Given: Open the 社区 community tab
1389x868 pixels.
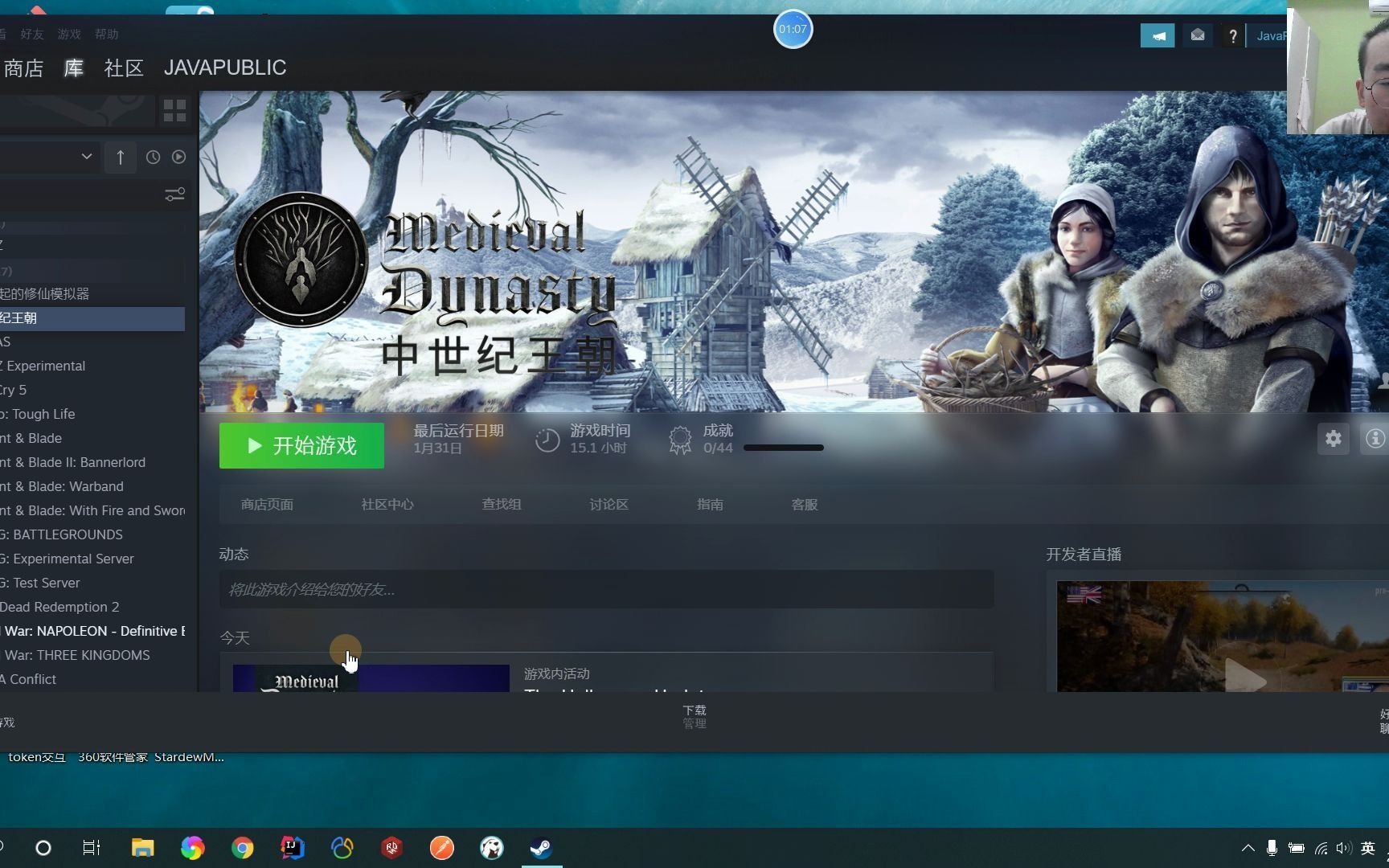Looking at the screenshot, I should tap(124, 68).
